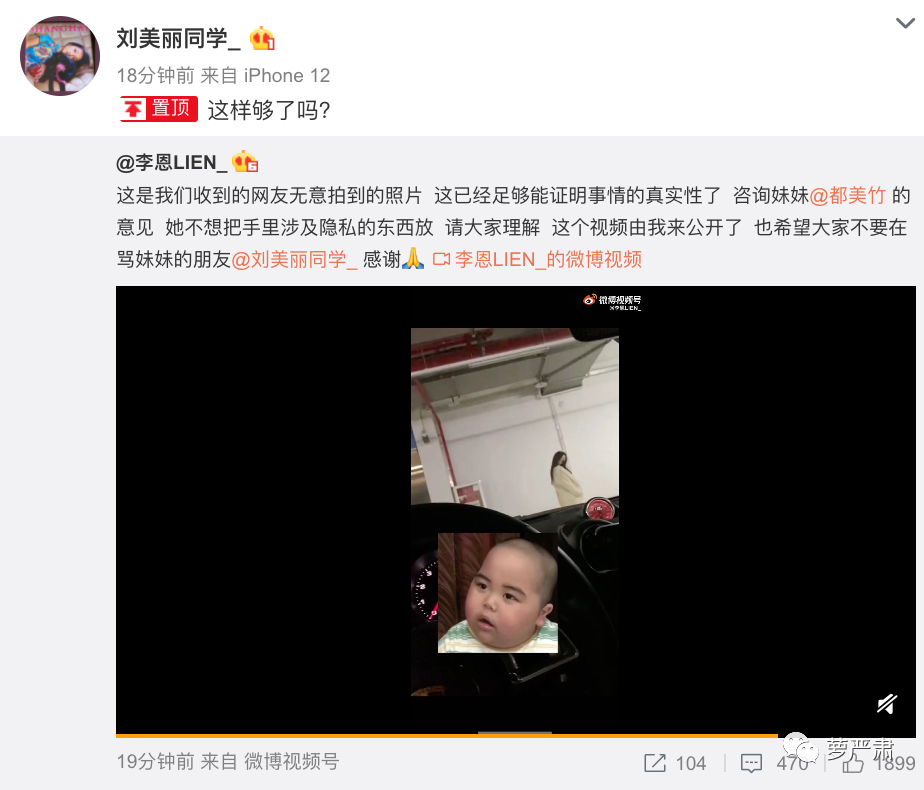Click the red 置顶 pinned tag
Image resolution: width=924 pixels, height=790 pixels.
tap(159, 109)
